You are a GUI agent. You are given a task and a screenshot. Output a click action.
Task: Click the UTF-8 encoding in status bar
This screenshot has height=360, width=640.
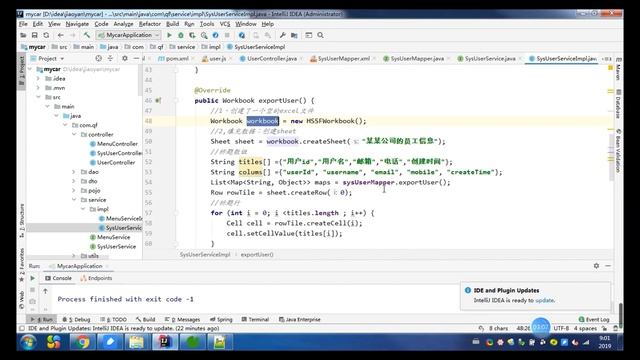(561, 328)
